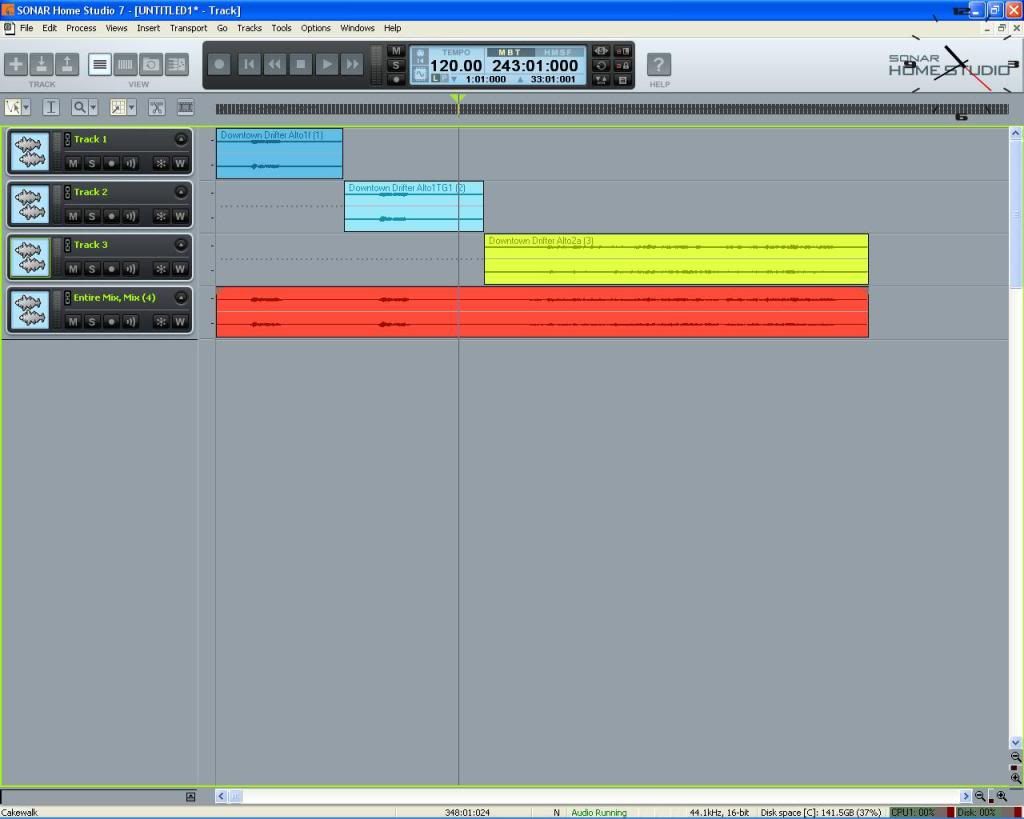Screen dimensions: 1024x819
Task: Start playback with the Play button
Action: point(327,65)
